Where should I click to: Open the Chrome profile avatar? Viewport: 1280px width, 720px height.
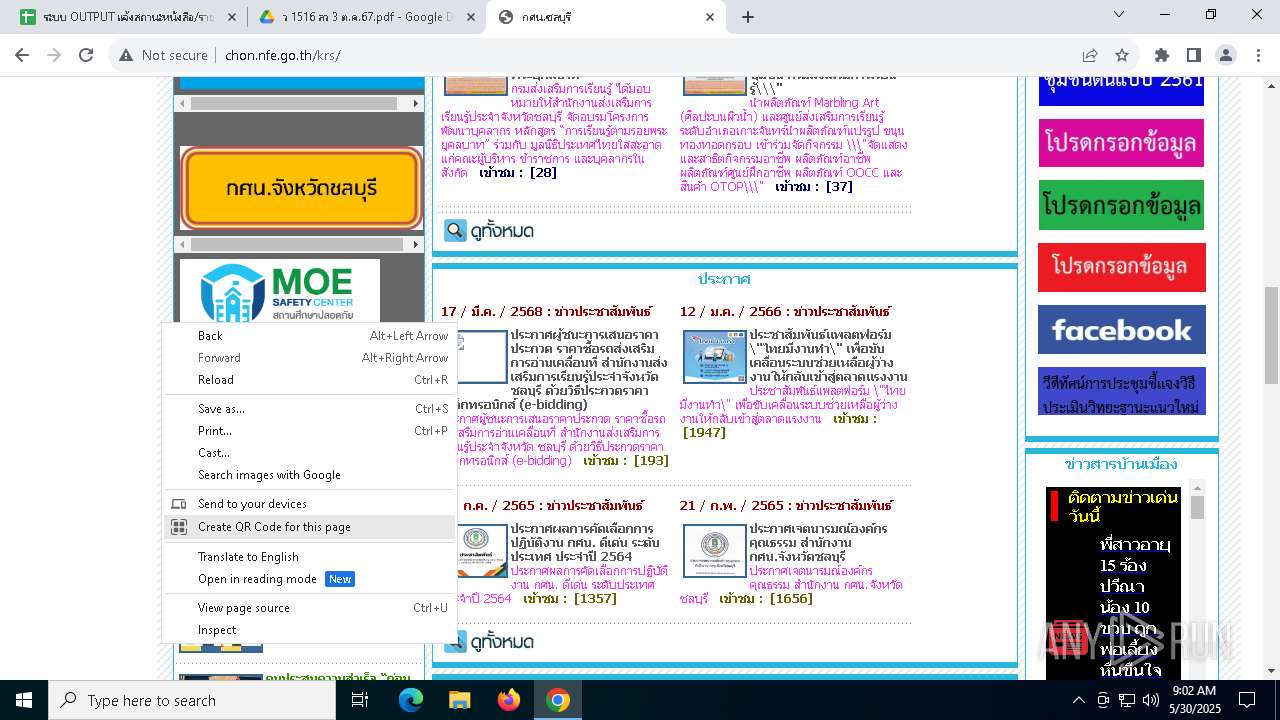click(1226, 55)
